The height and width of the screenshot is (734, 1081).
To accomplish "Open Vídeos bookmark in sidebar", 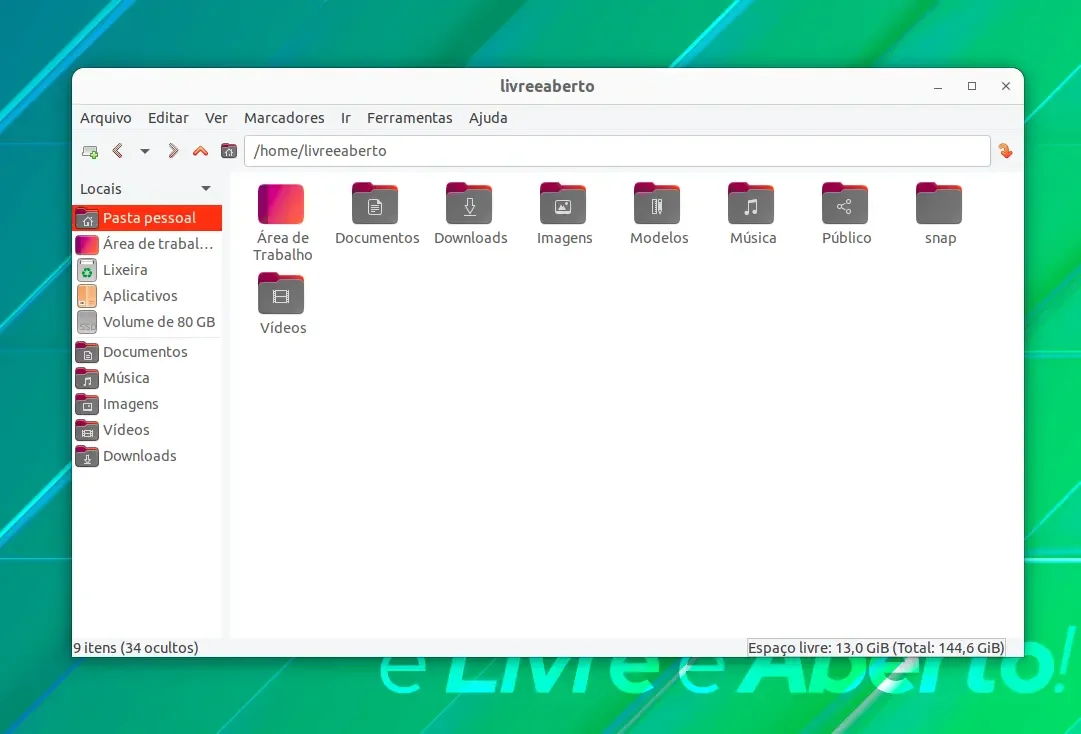I will coord(147,430).
